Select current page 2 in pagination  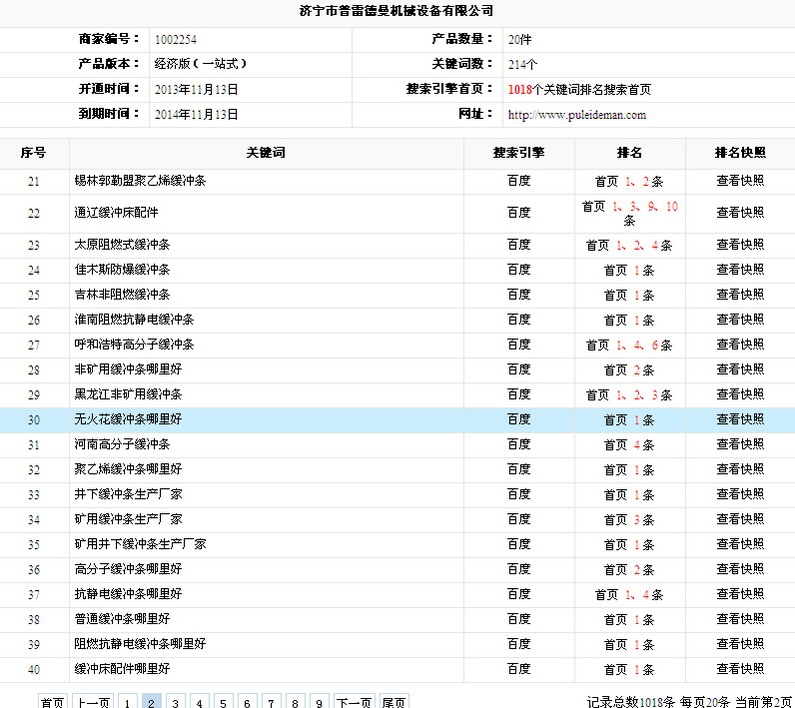[152, 702]
